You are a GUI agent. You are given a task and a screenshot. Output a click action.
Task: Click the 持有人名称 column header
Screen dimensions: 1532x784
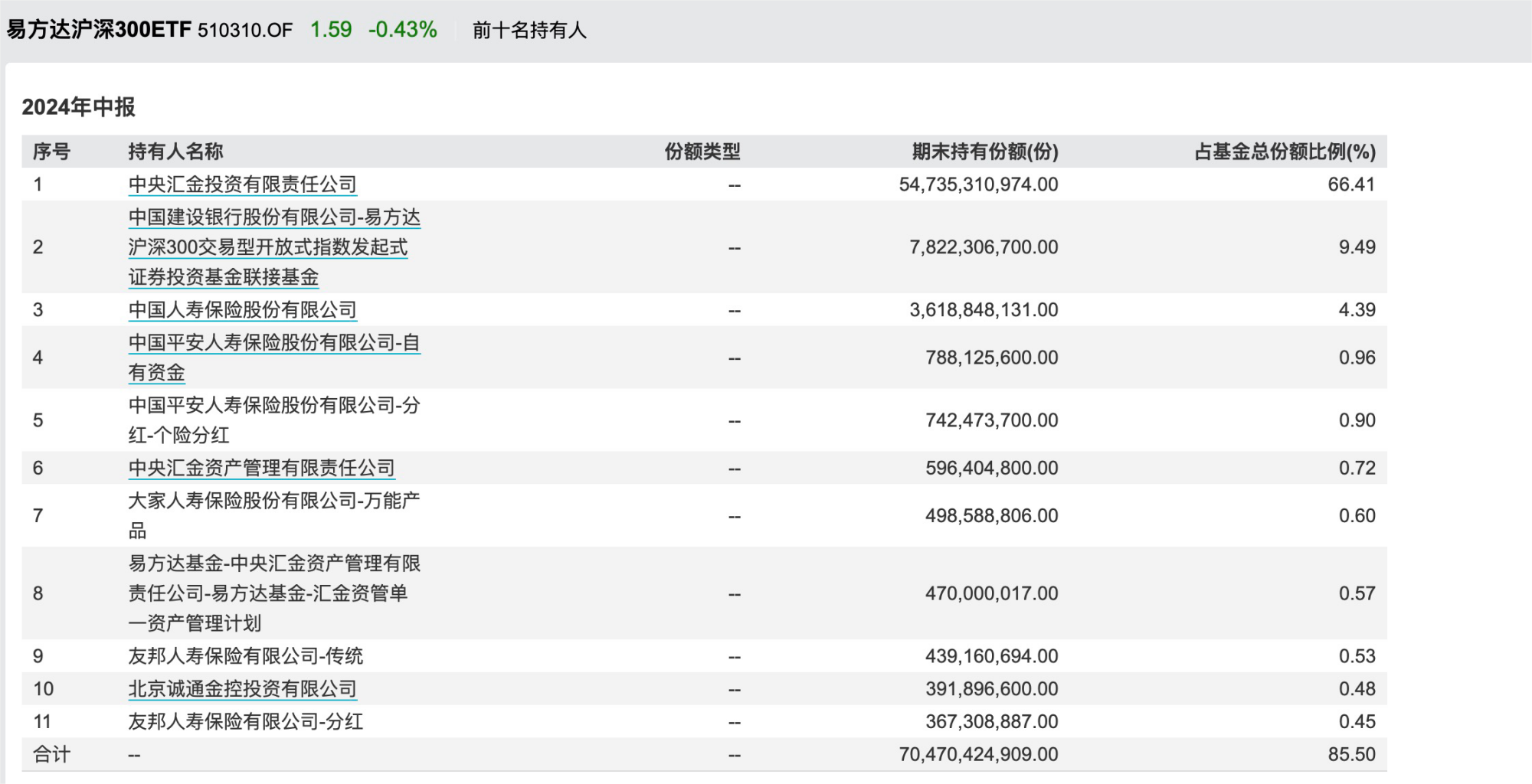(x=175, y=152)
